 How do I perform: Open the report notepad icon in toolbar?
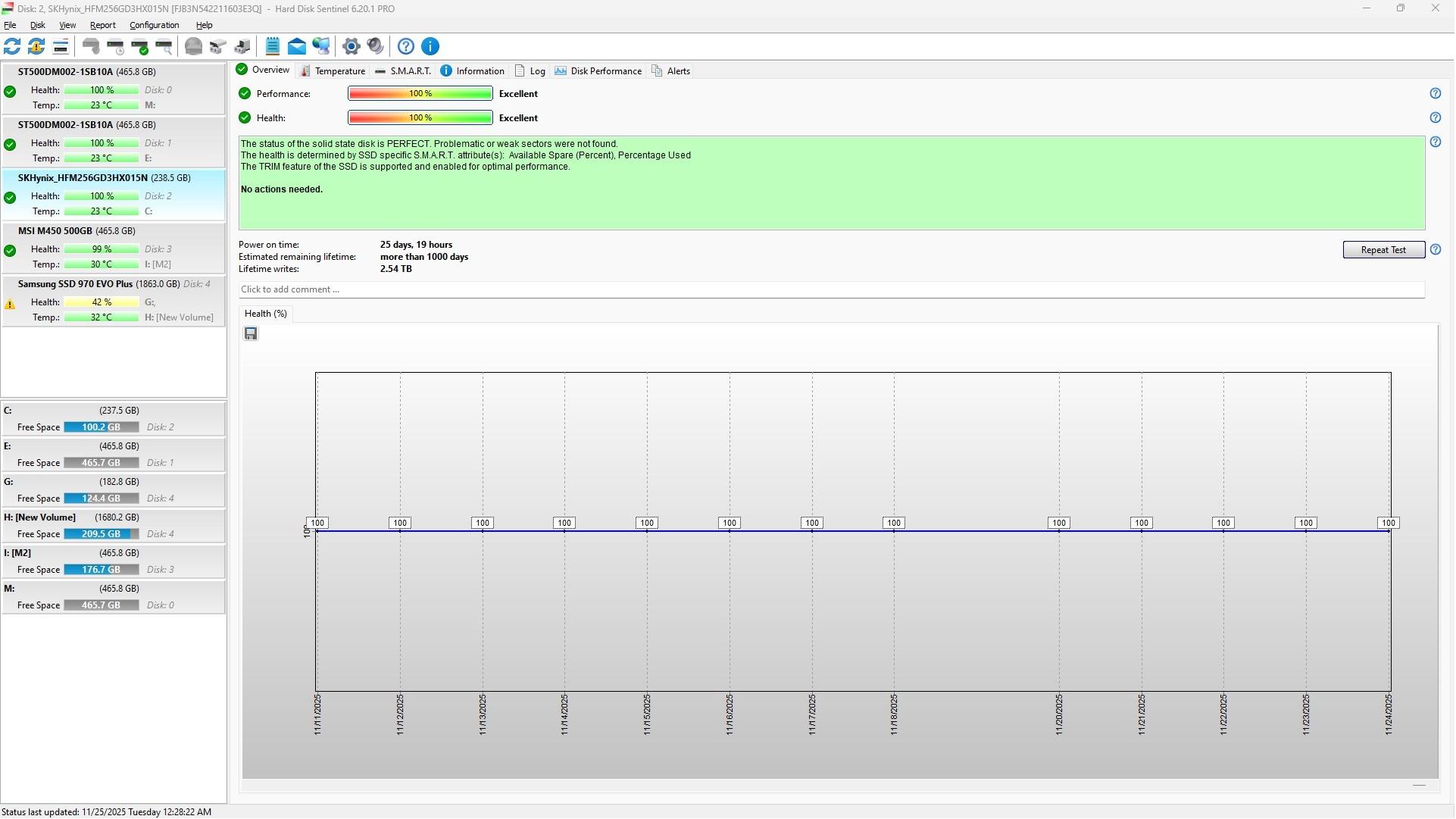[x=273, y=46]
